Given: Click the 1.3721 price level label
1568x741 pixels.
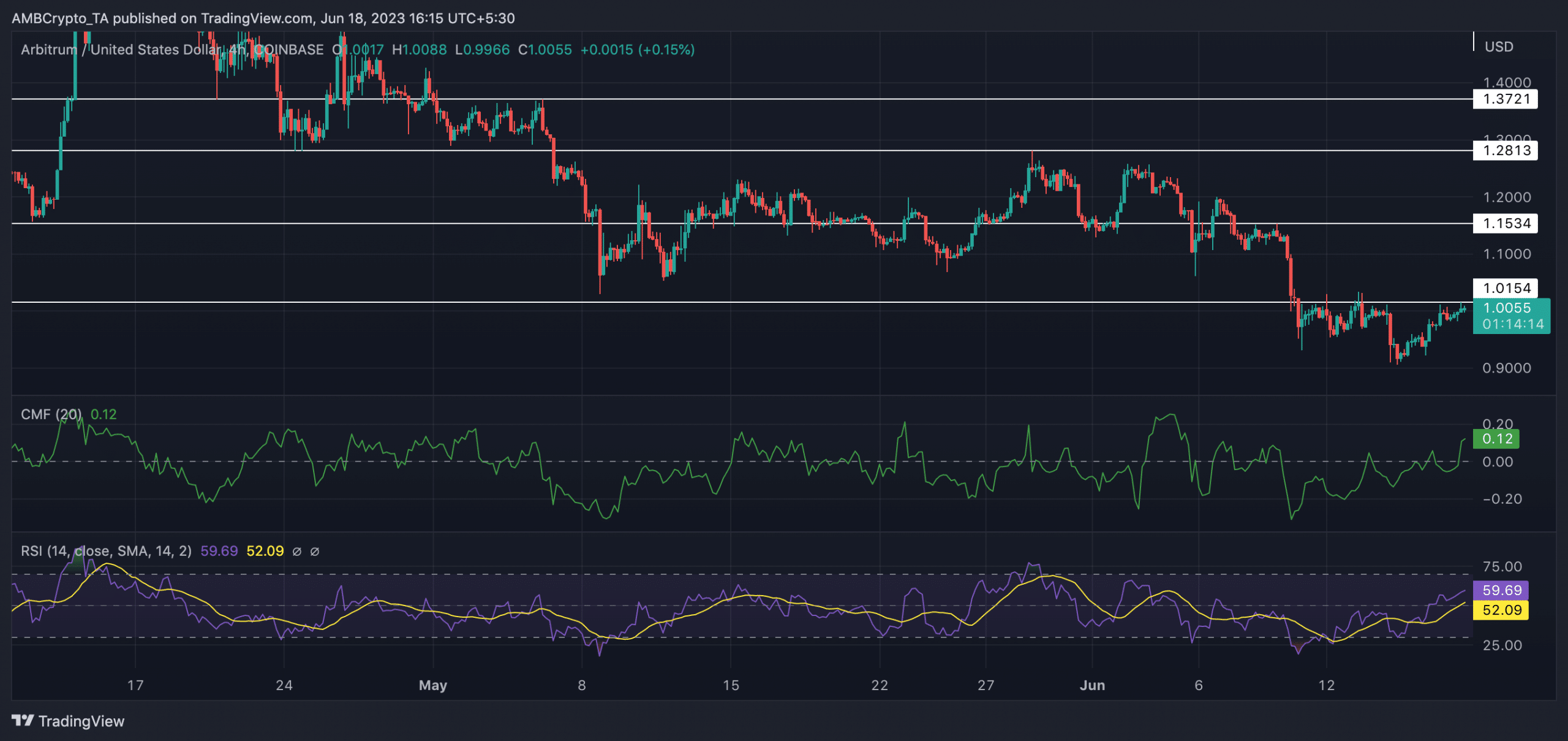Looking at the screenshot, I should pyautogui.click(x=1505, y=99).
